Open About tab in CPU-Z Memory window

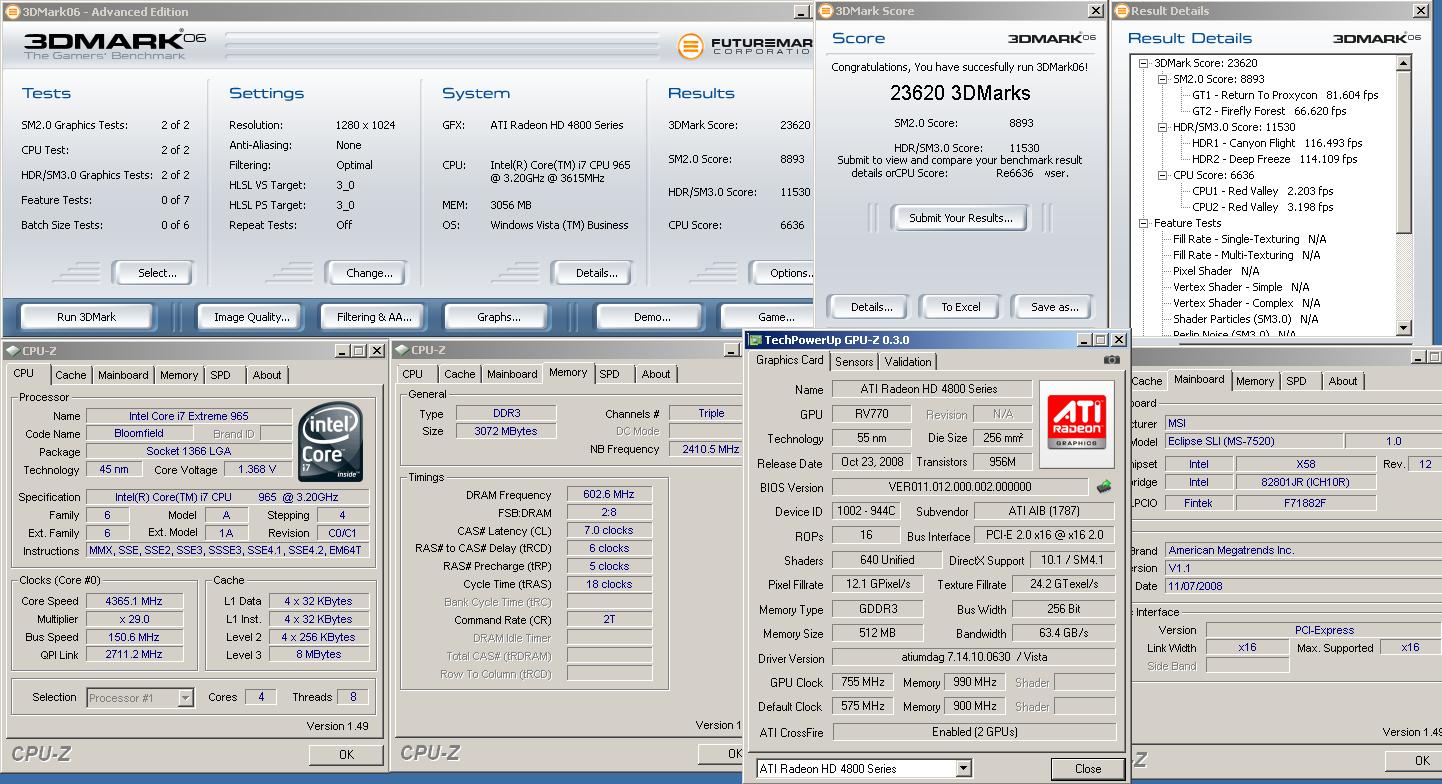pos(656,374)
